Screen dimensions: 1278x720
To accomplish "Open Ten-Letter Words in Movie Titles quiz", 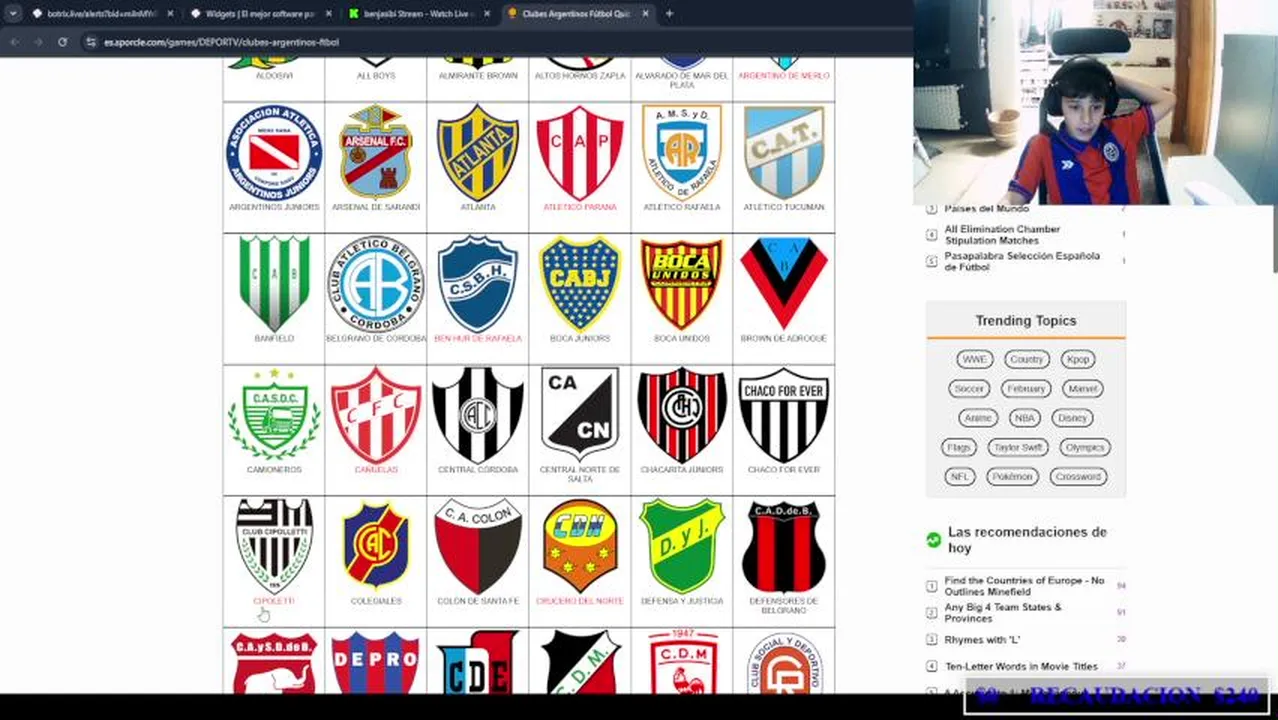I will (1021, 666).
